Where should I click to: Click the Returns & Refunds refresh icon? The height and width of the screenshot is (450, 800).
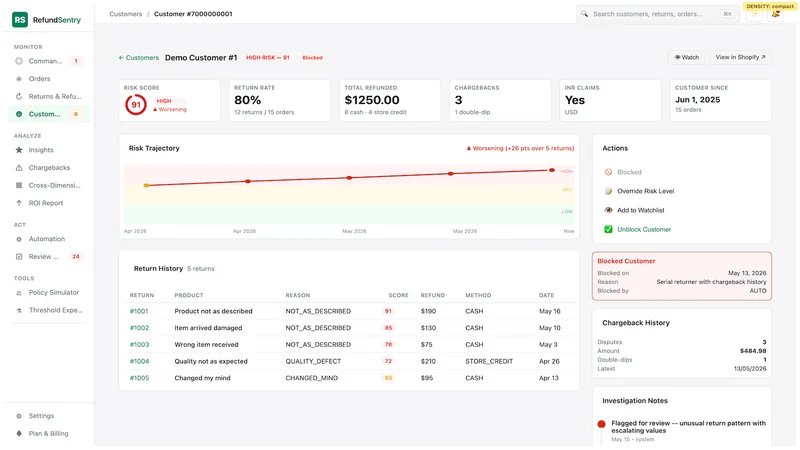pos(19,96)
